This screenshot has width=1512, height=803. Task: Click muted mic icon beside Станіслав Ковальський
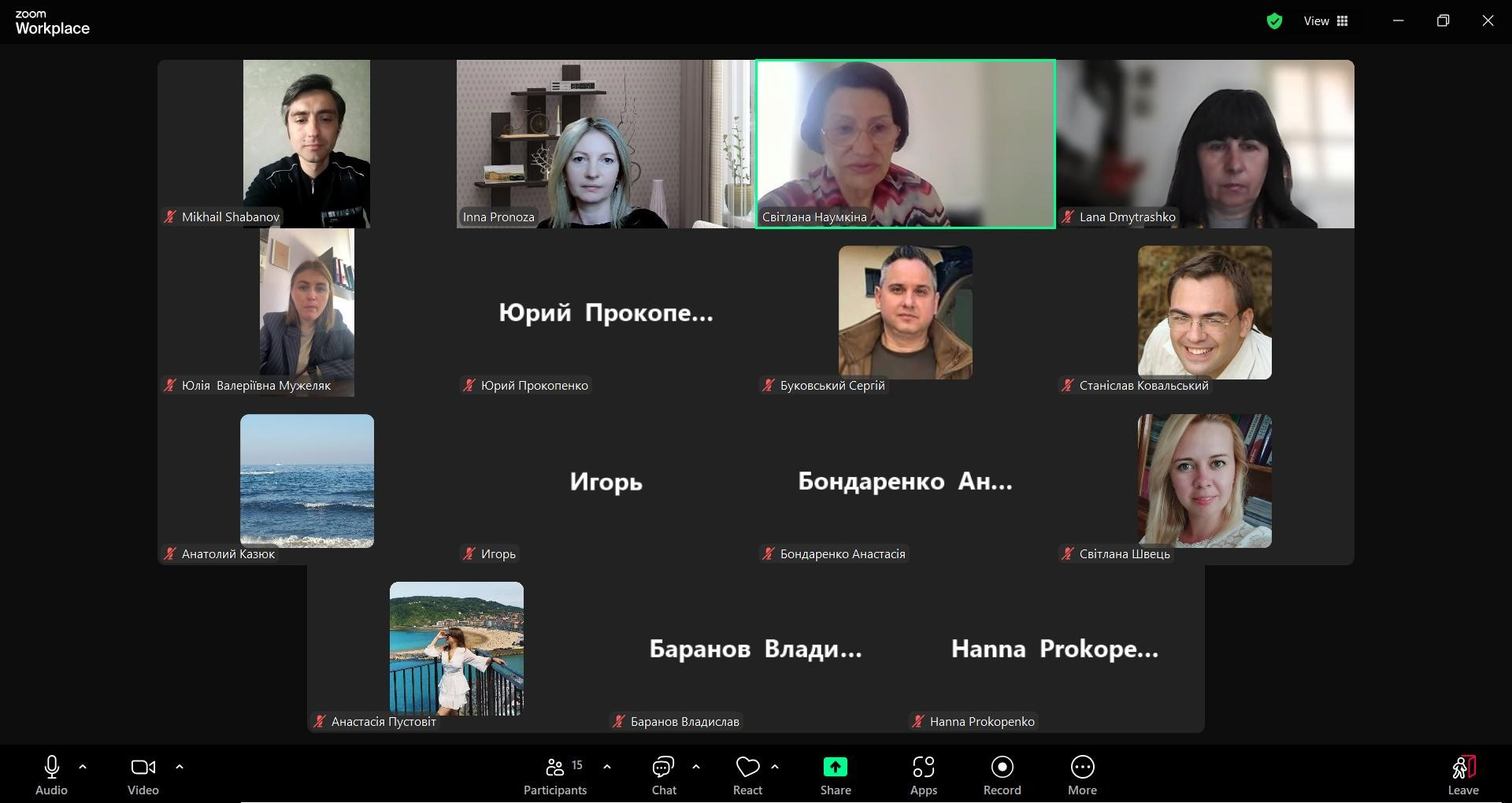point(1067,386)
